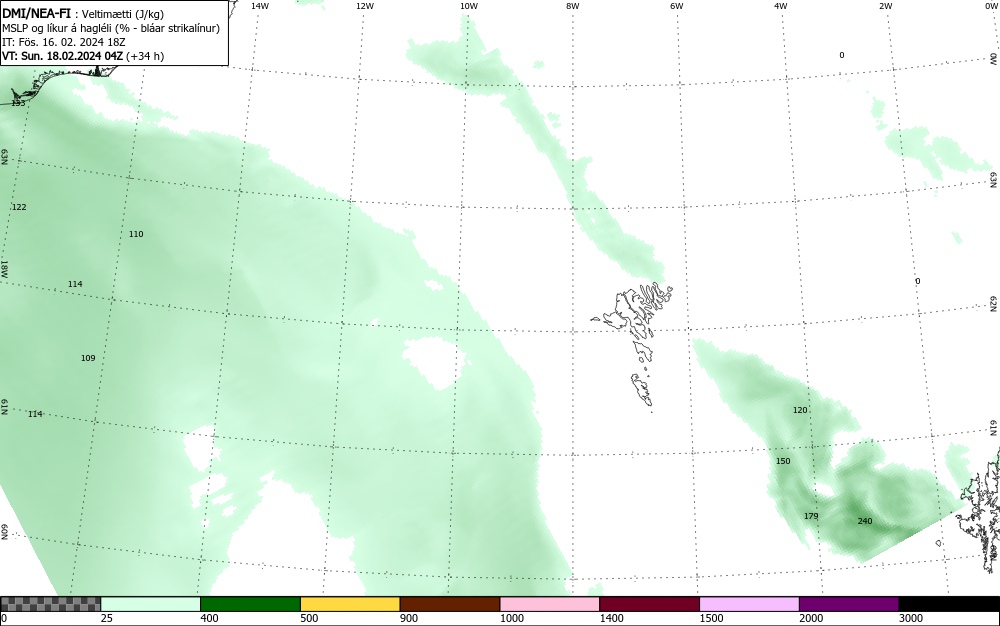Click the '500' legend scale label

[309, 618]
